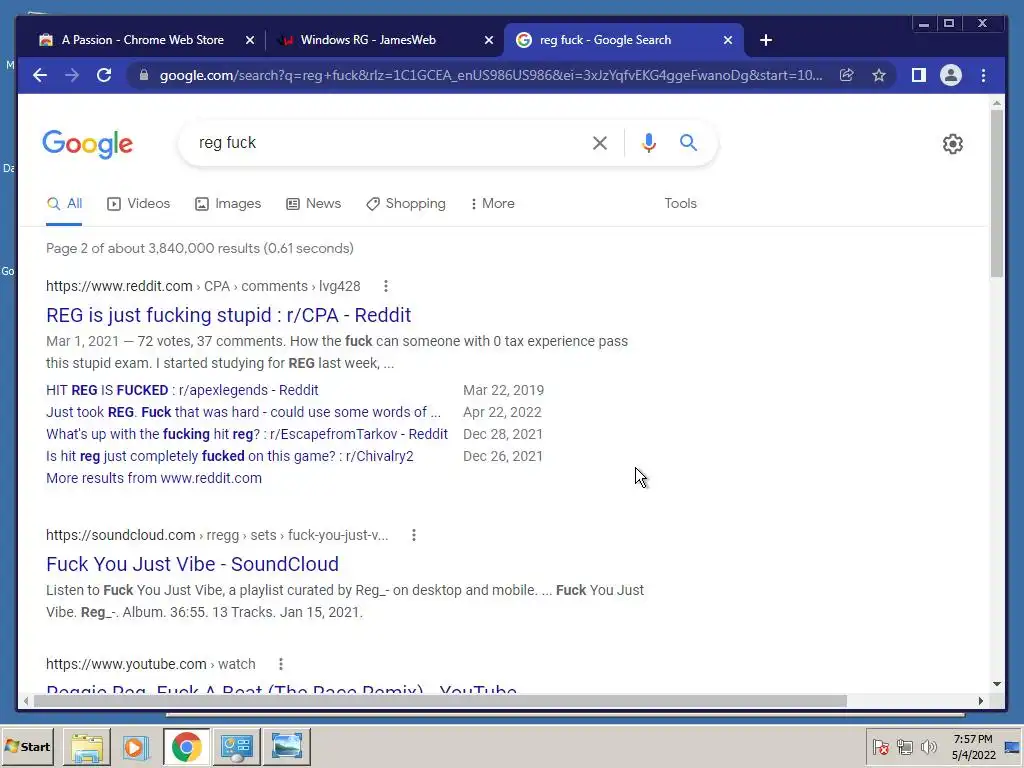Launch the media player taskbar icon

[x=136, y=746]
